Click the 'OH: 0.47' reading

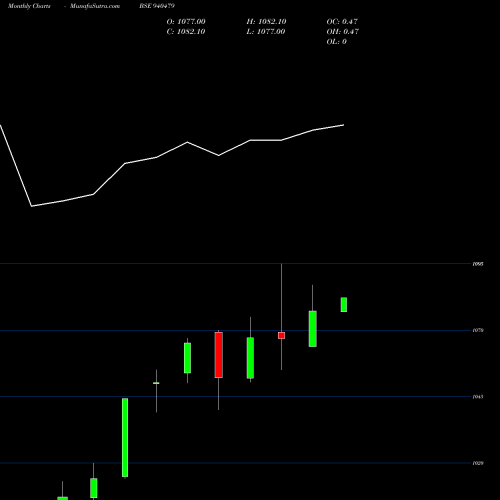[343, 32]
